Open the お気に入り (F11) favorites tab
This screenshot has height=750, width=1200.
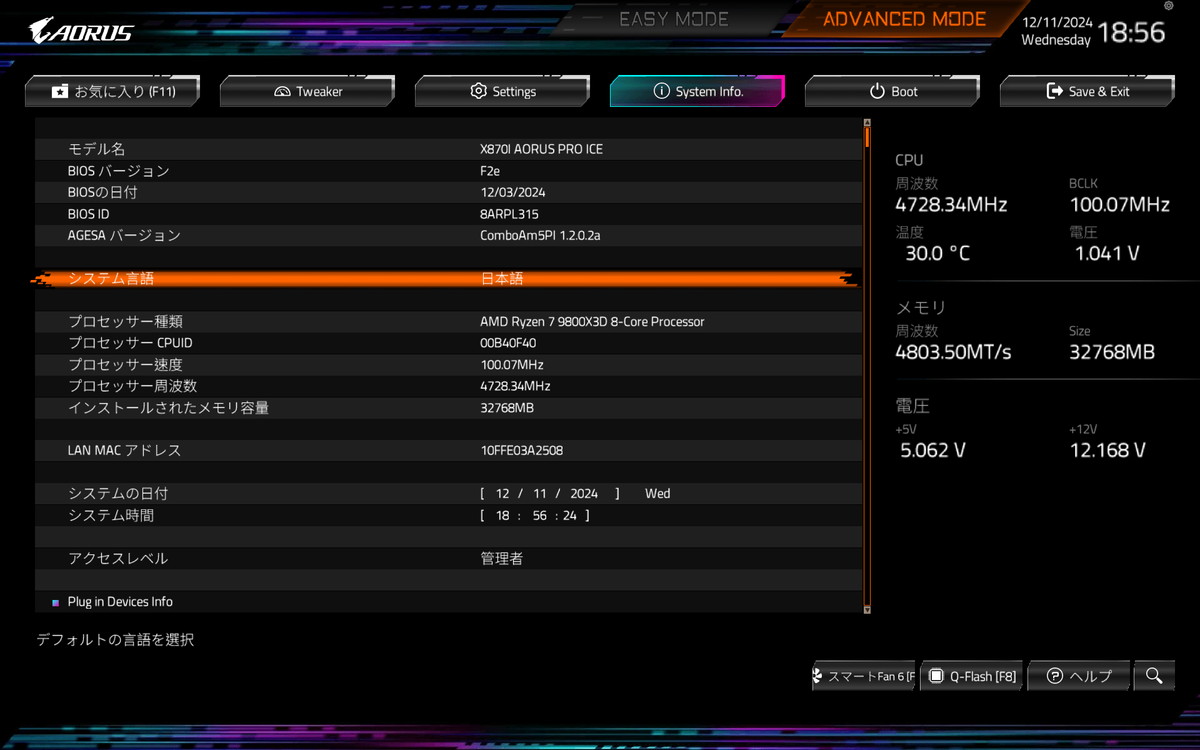pos(113,91)
